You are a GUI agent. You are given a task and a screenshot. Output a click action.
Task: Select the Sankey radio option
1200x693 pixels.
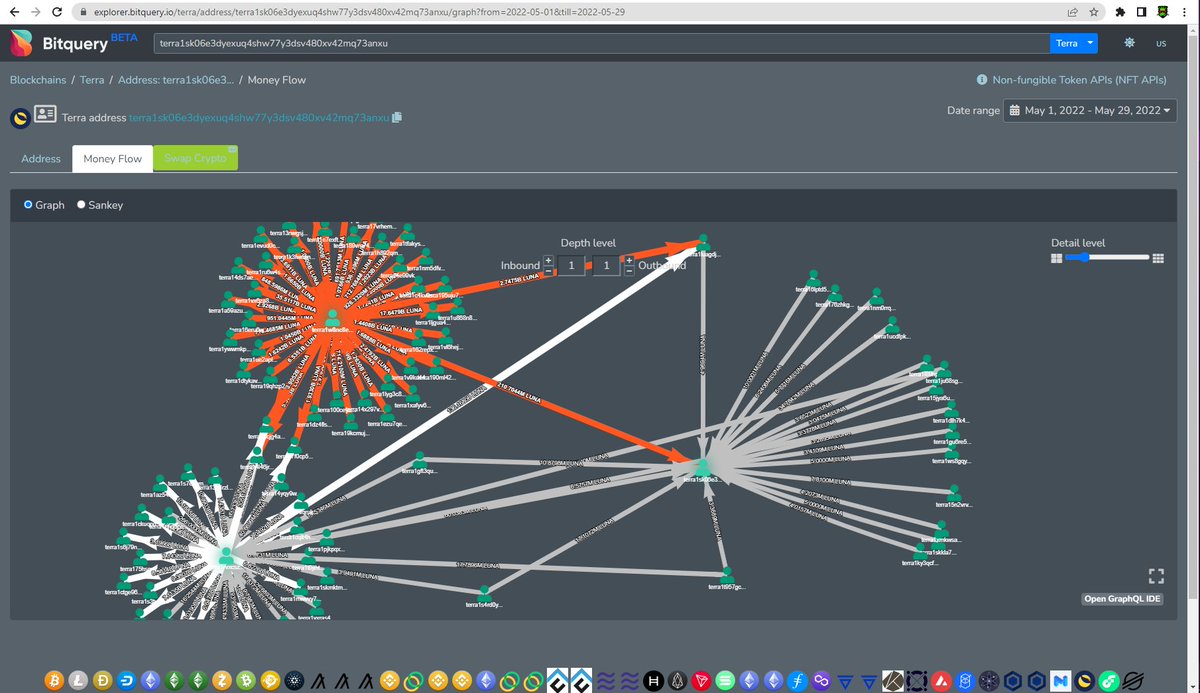point(81,204)
